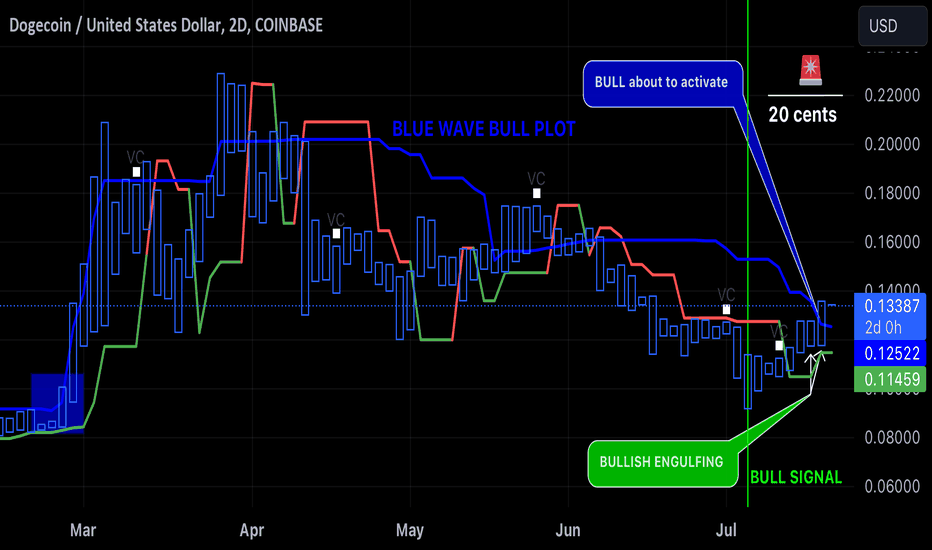Image resolution: width=932 pixels, height=550 pixels.
Task: Click the Jul label on time axis
Action: pos(726,530)
